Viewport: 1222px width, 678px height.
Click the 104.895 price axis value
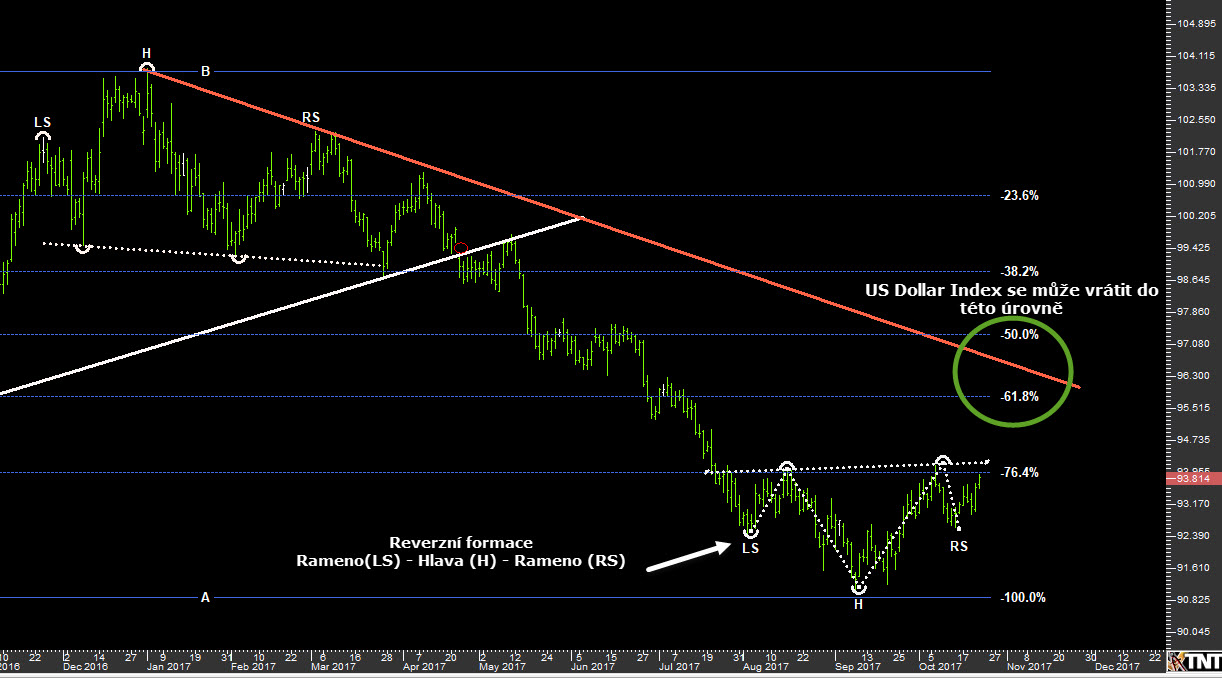(x=1196, y=24)
